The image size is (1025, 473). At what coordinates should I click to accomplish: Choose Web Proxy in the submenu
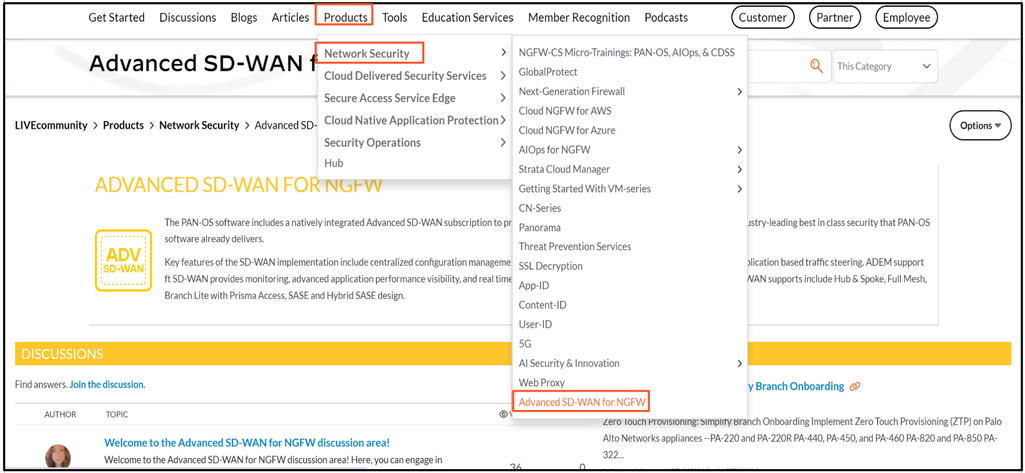(x=541, y=383)
